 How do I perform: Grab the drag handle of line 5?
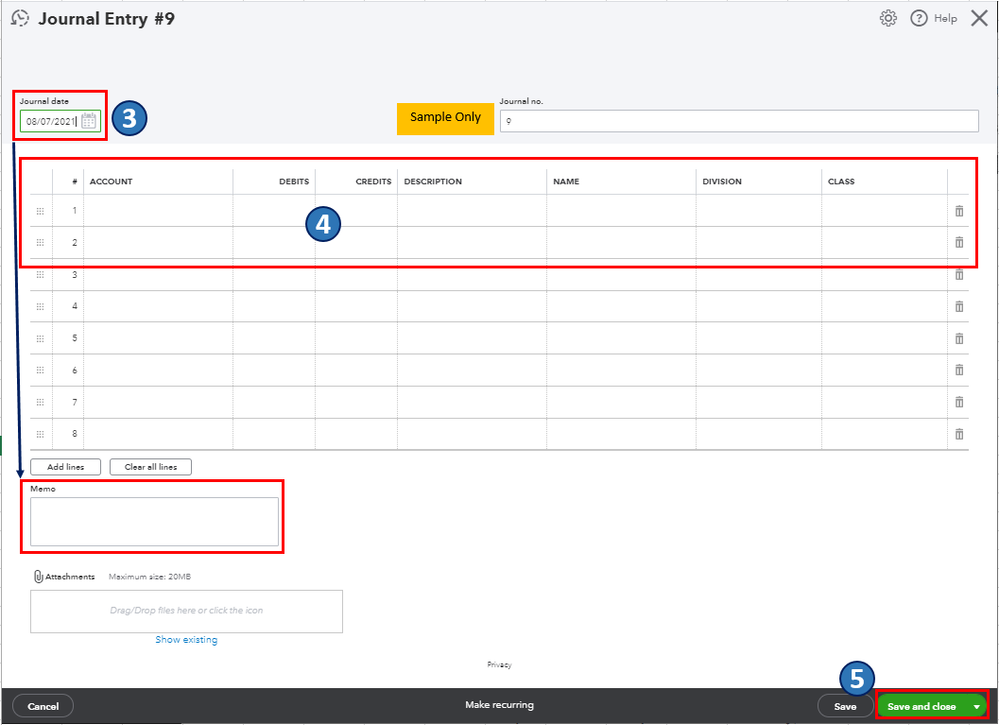[40, 338]
